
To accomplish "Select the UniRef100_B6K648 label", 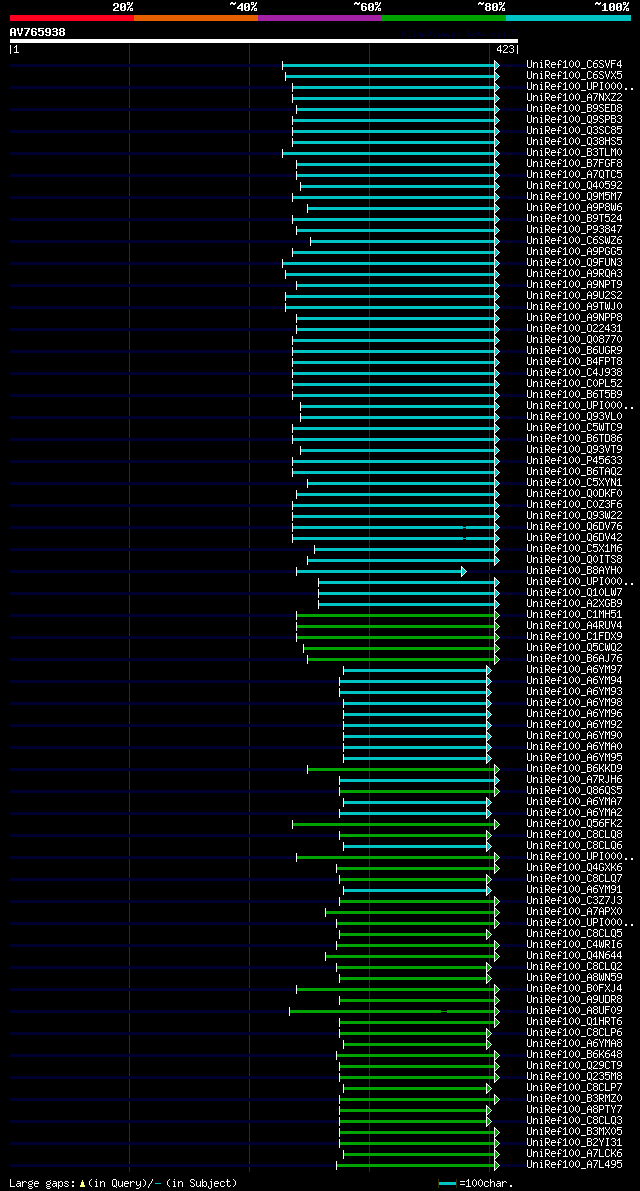I will pyautogui.click(x=574, y=1056).
